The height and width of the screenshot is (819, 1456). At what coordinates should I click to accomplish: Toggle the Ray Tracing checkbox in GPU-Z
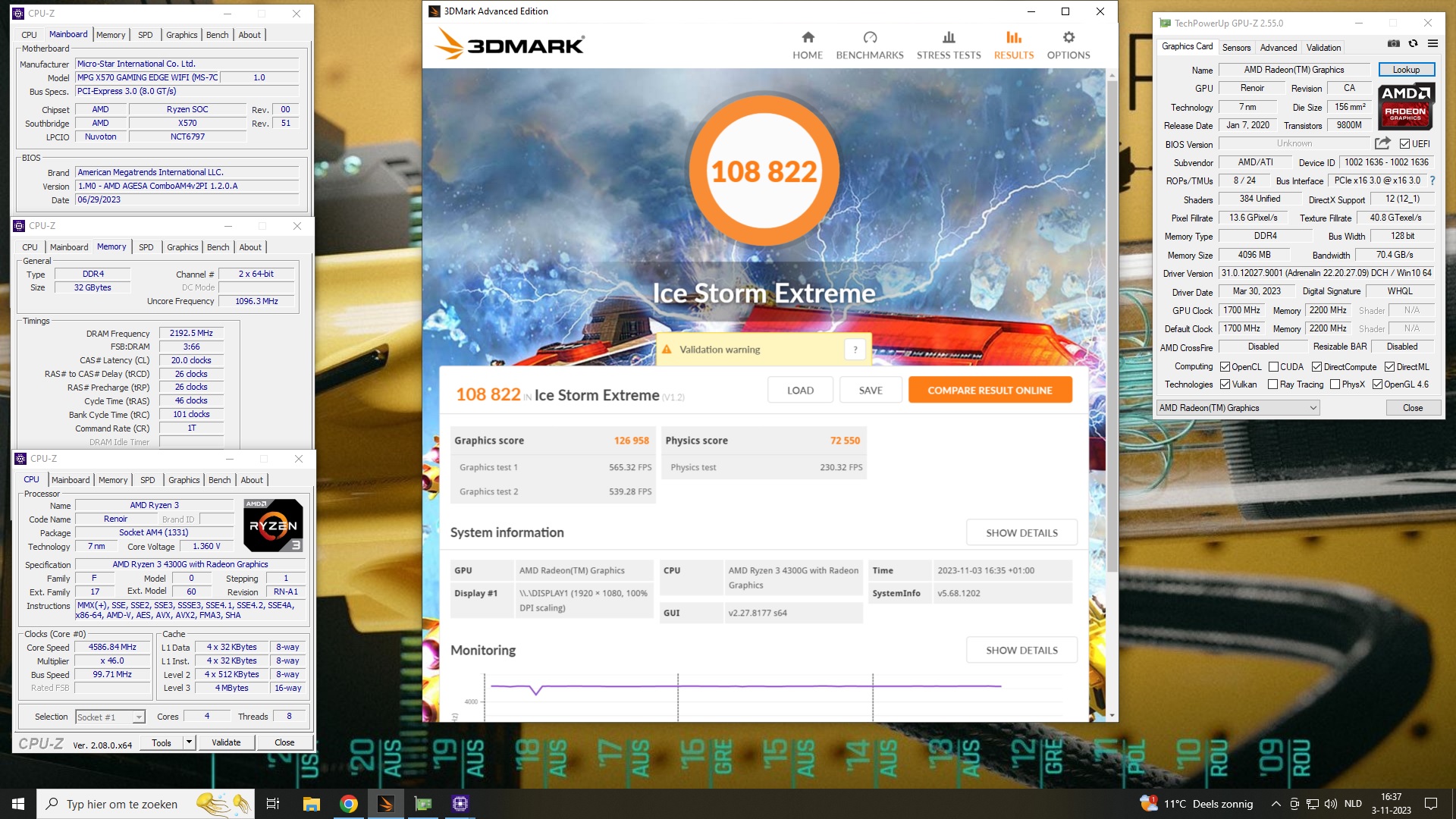pyautogui.click(x=1273, y=384)
